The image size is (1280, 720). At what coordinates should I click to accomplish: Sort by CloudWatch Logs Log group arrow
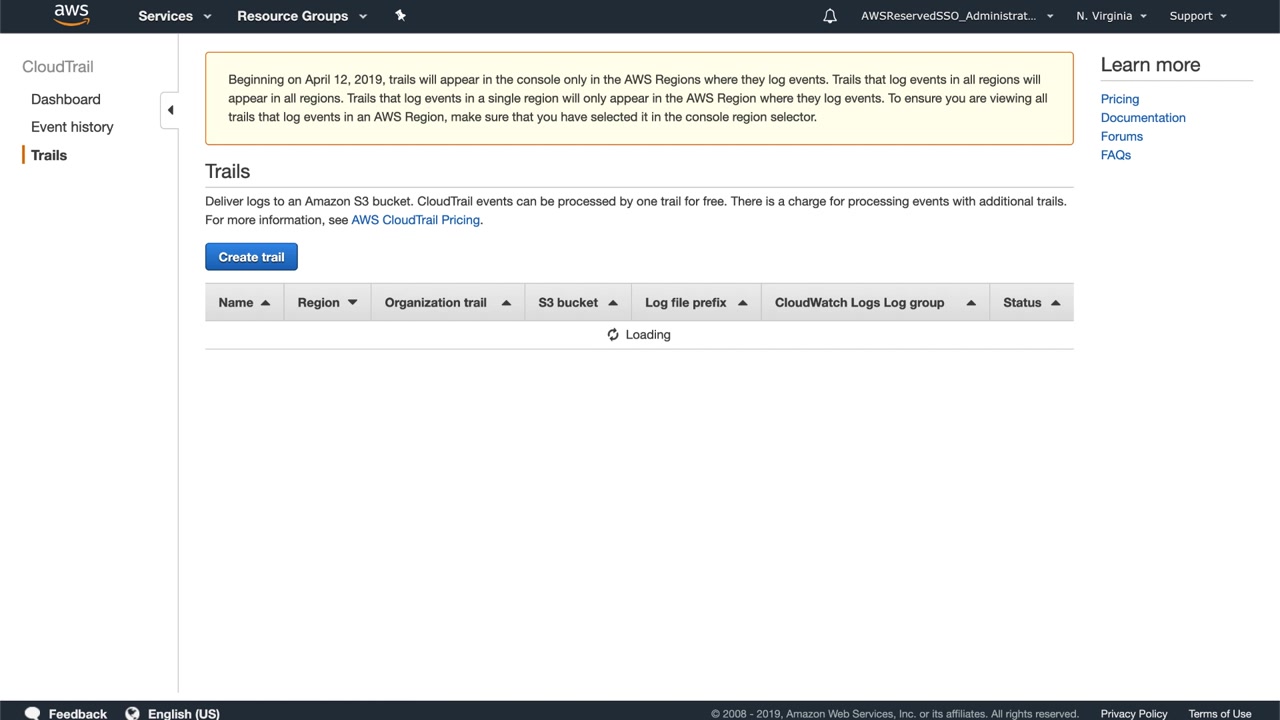click(971, 303)
